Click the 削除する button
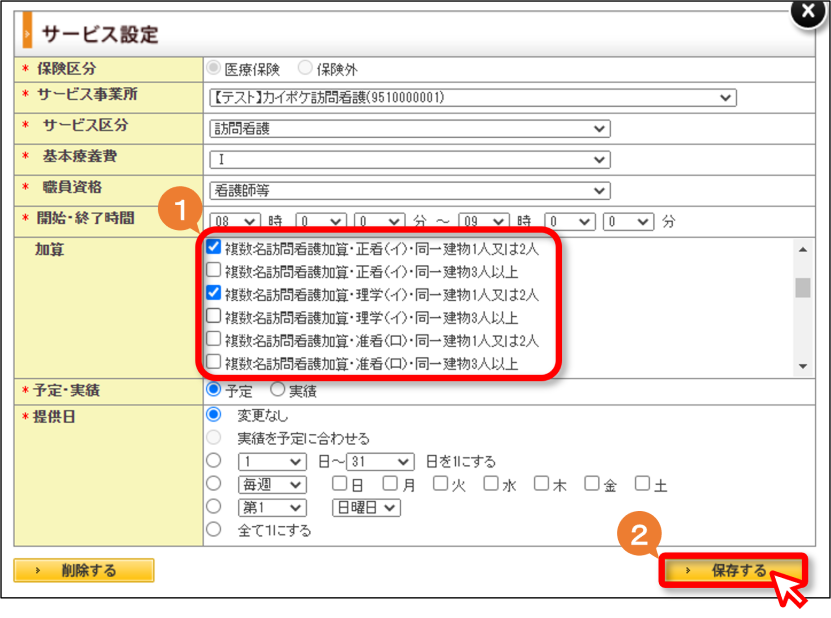 pos(84,570)
